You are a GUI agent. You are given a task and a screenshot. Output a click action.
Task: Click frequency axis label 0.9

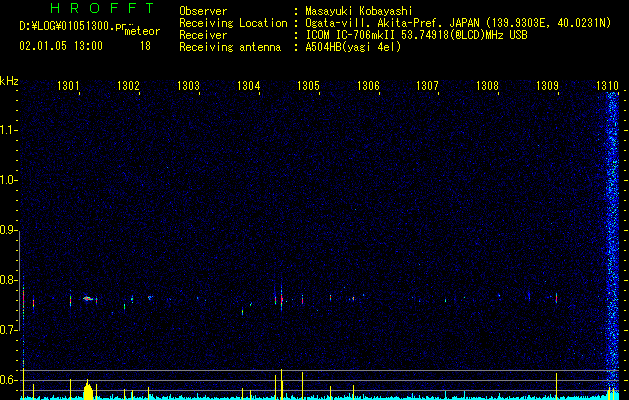pyautogui.click(x=8, y=230)
